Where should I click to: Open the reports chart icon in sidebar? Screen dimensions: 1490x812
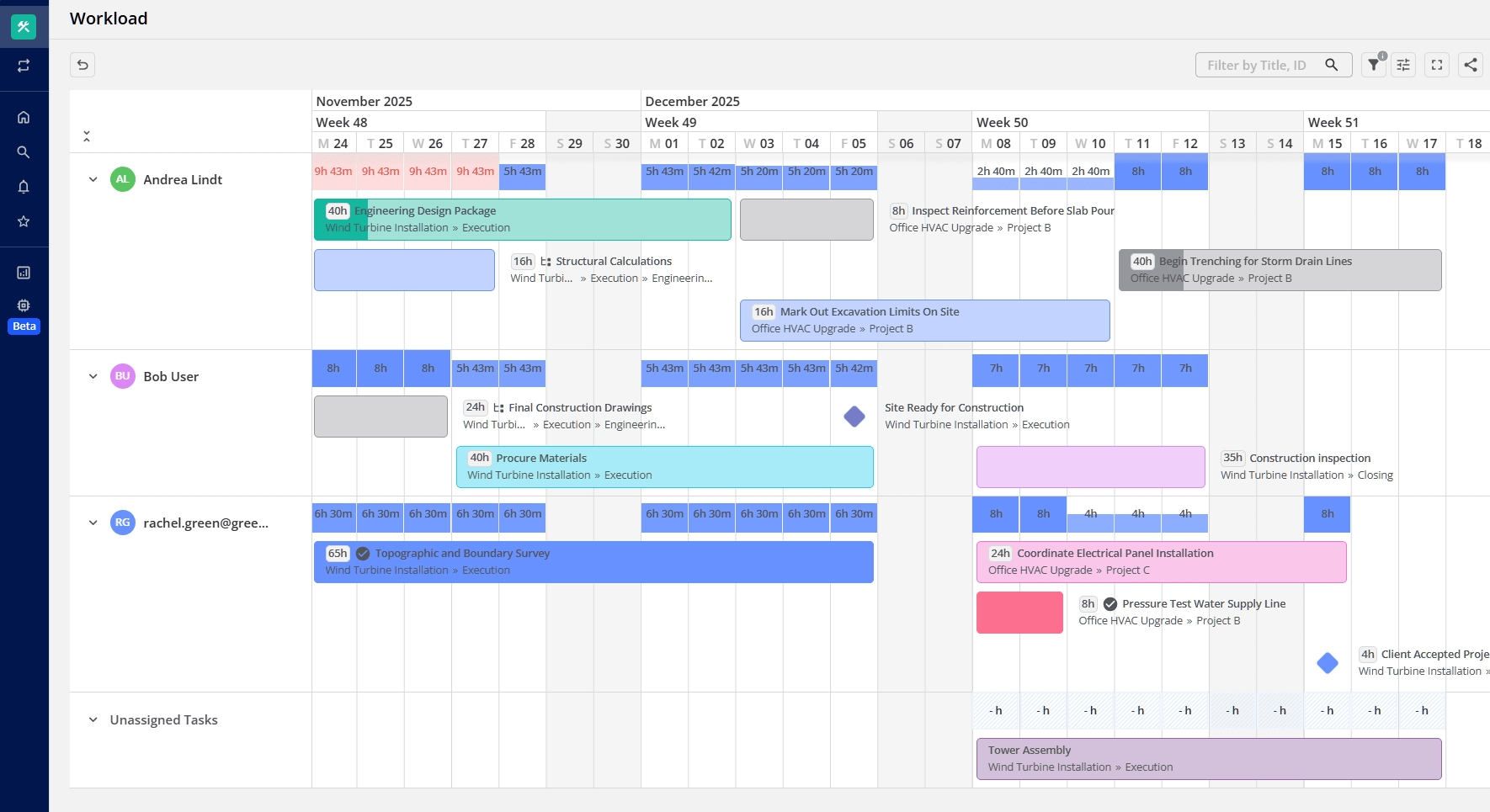click(24, 273)
